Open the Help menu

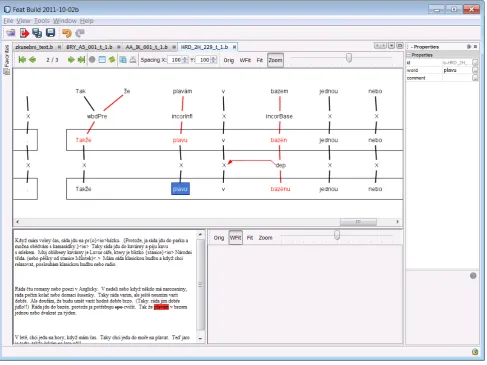click(x=86, y=21)
